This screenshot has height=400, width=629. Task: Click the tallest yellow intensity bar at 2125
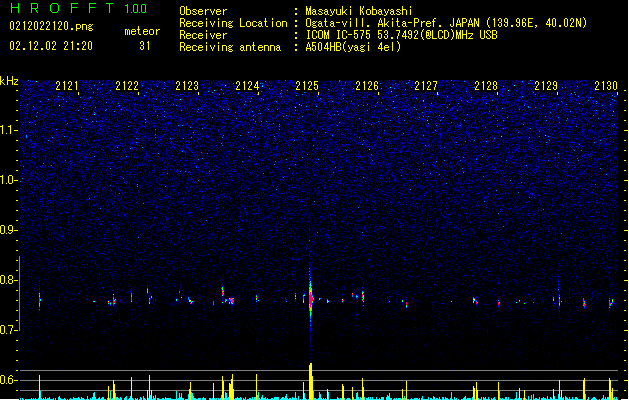pos(310,381)
